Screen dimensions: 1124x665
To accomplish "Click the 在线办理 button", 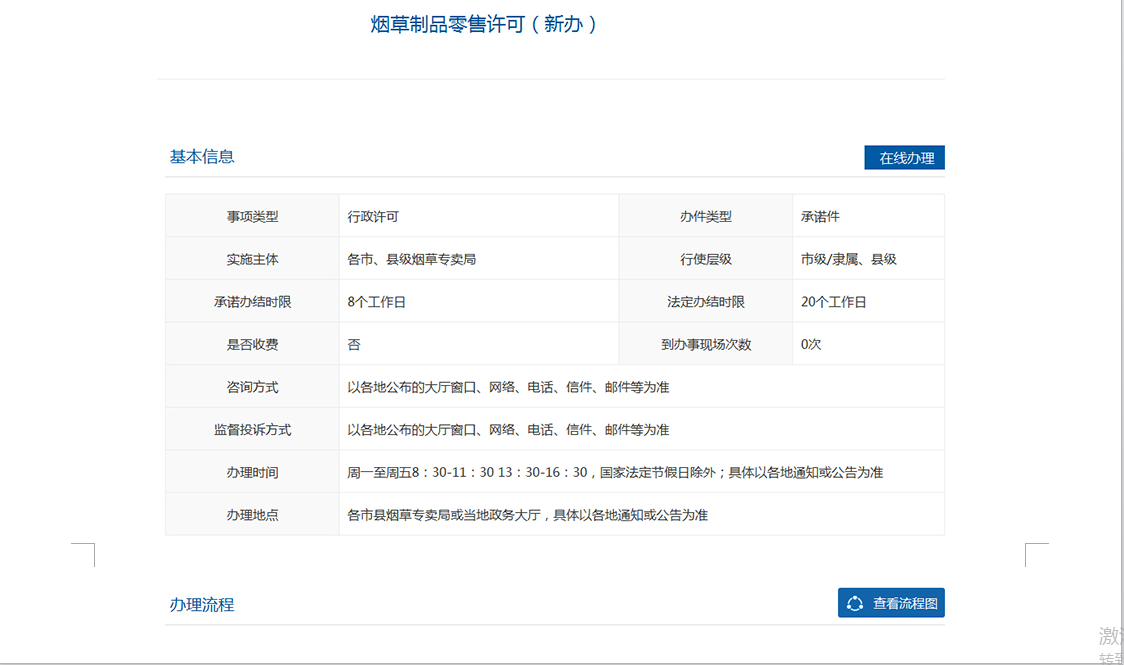I will pyautogui.click(x=905, y=158).
